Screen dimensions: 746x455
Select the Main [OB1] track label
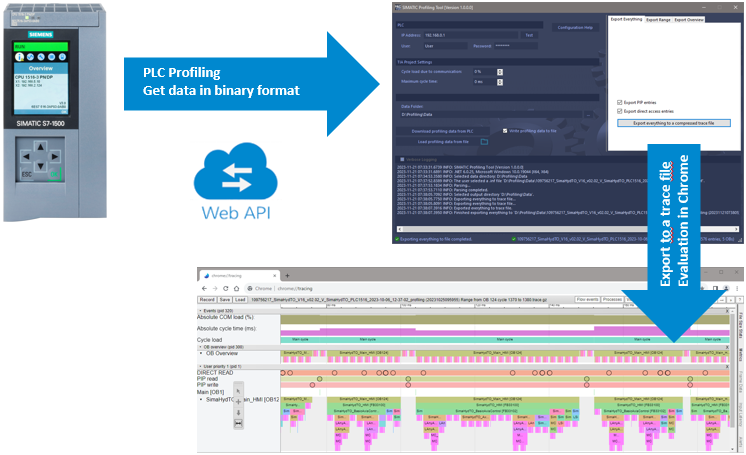pos(210,392)
